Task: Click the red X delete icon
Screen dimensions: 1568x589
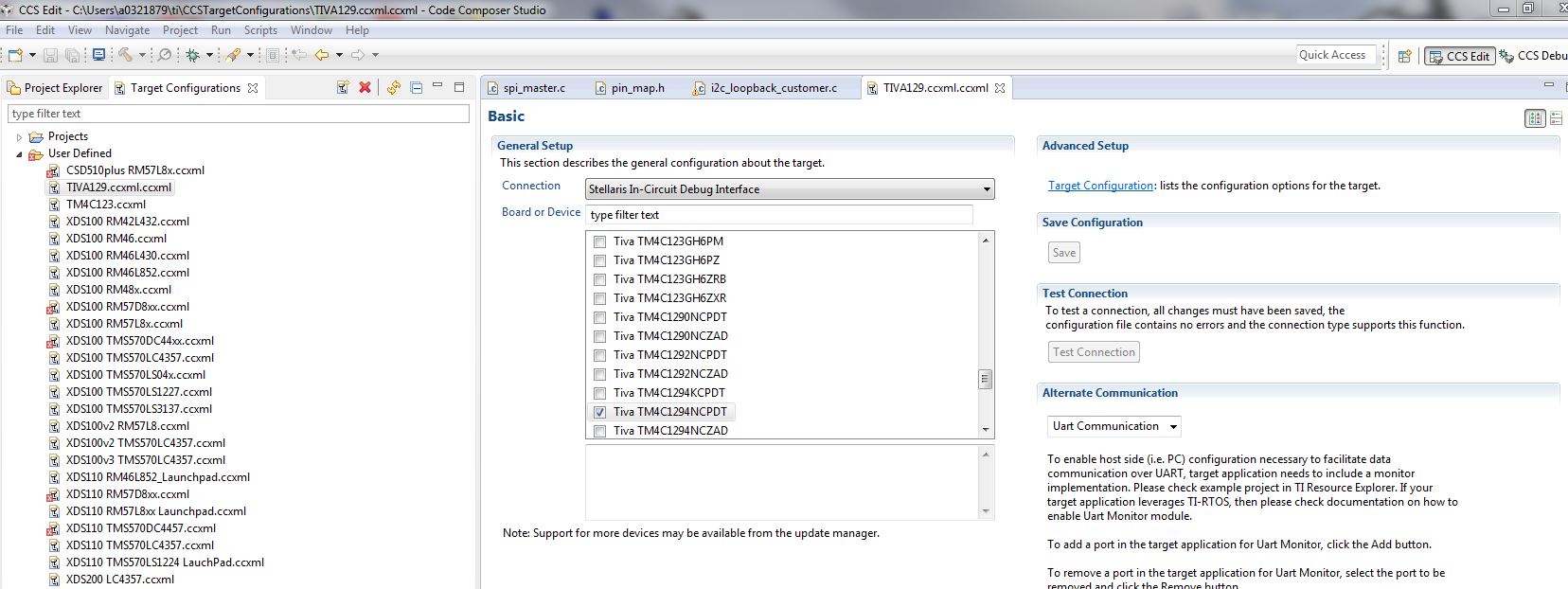Action: pos(365,87)
